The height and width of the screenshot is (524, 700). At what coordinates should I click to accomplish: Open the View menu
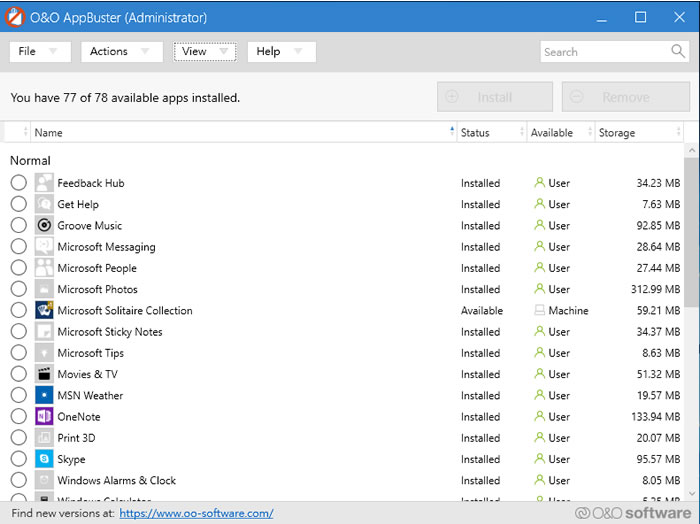coord(205,51)
